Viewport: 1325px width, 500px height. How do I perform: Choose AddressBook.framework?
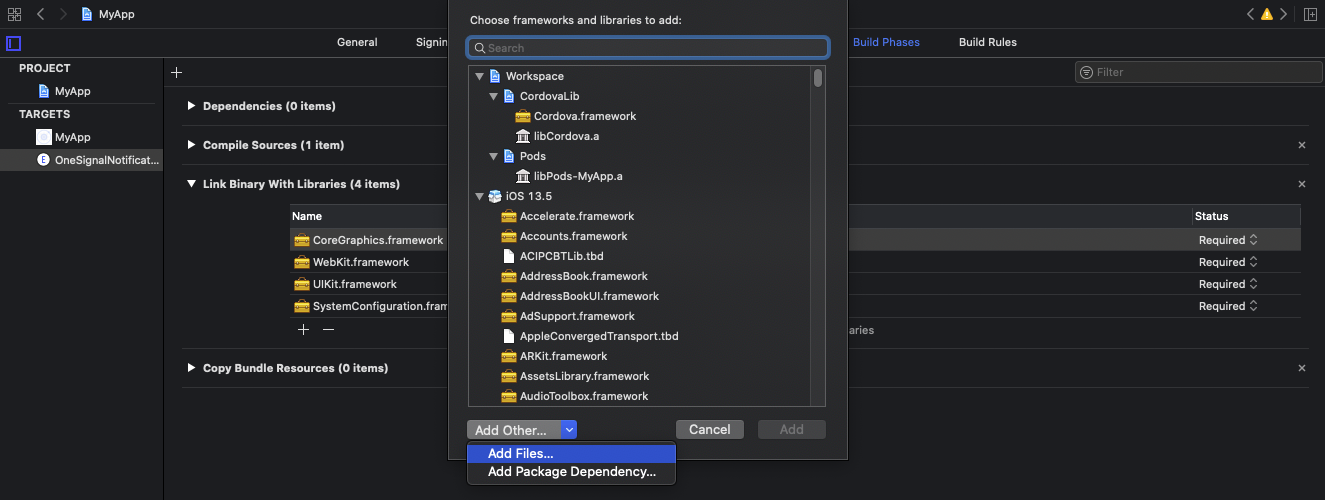click(574, 276)
